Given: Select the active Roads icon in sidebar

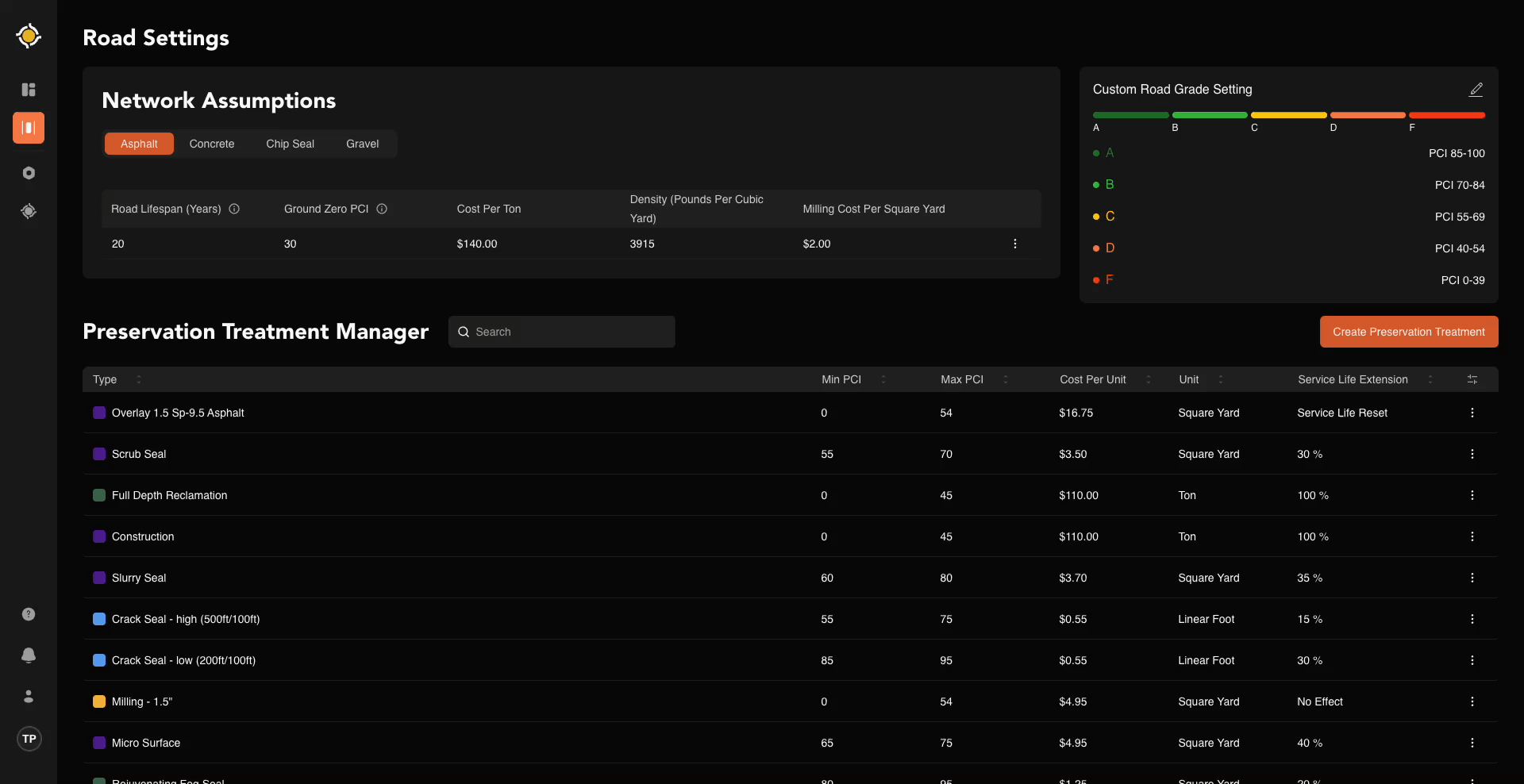Looking at the screenshot, I should pyautogui.click(x=29, y=128).
